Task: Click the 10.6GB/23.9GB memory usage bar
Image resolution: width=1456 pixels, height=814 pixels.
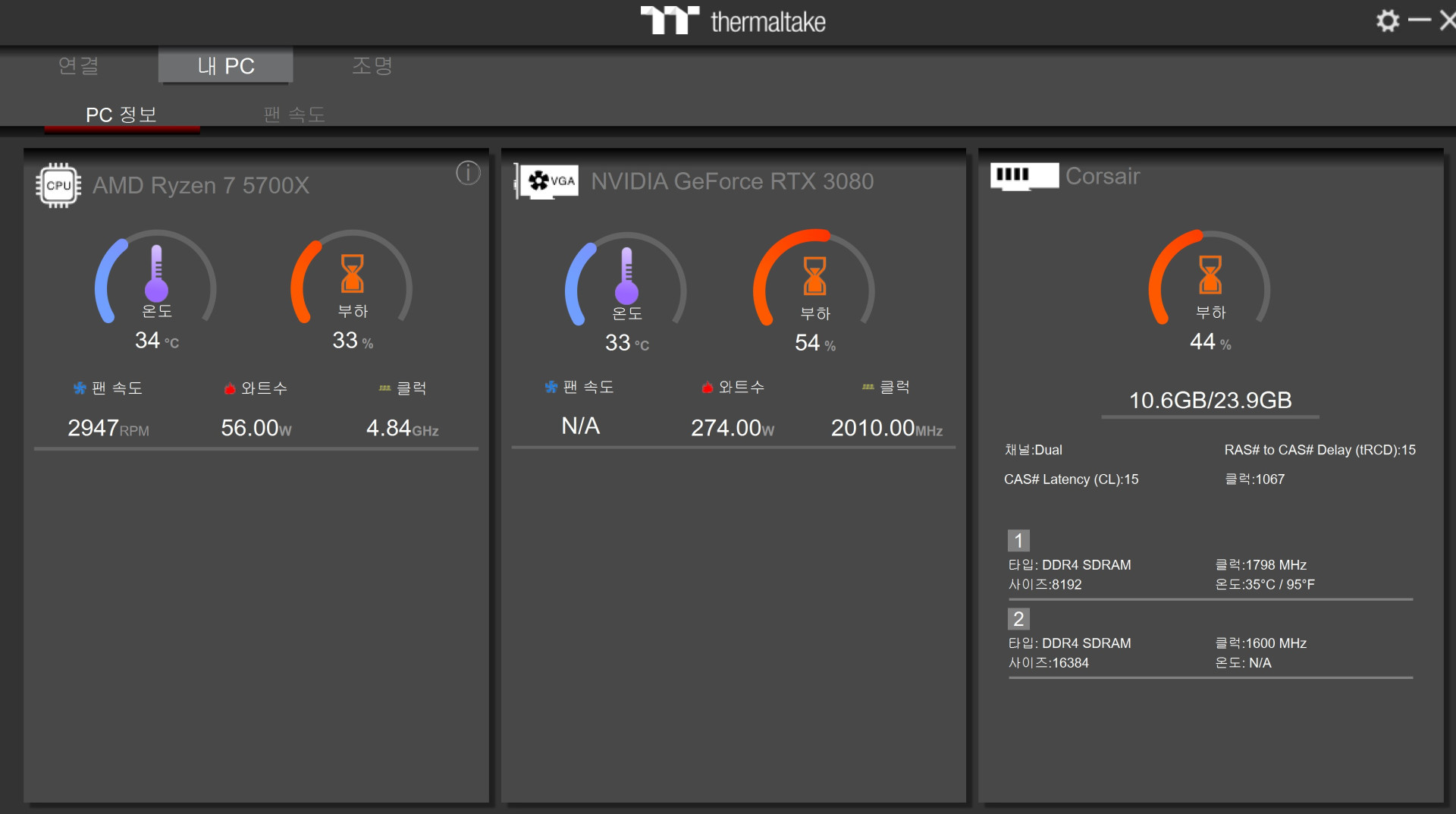Action: [1210, 401]
